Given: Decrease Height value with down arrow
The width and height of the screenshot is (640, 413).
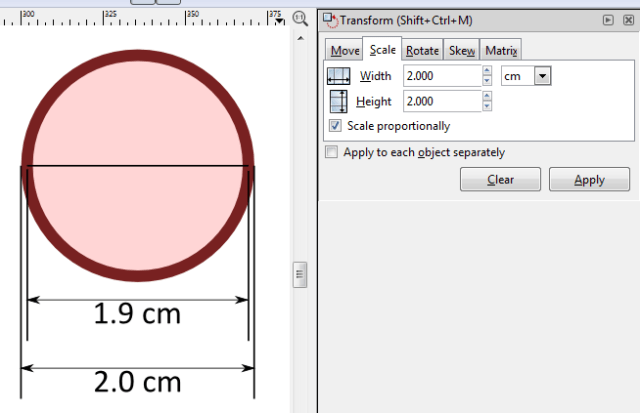Looking at the screenshot, I should [x=487, y=106].
